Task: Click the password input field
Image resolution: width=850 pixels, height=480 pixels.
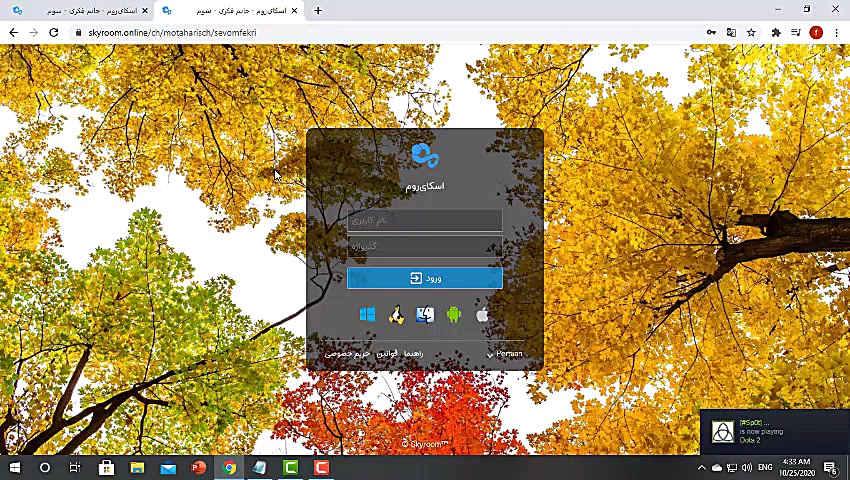Action: [424, 246]
